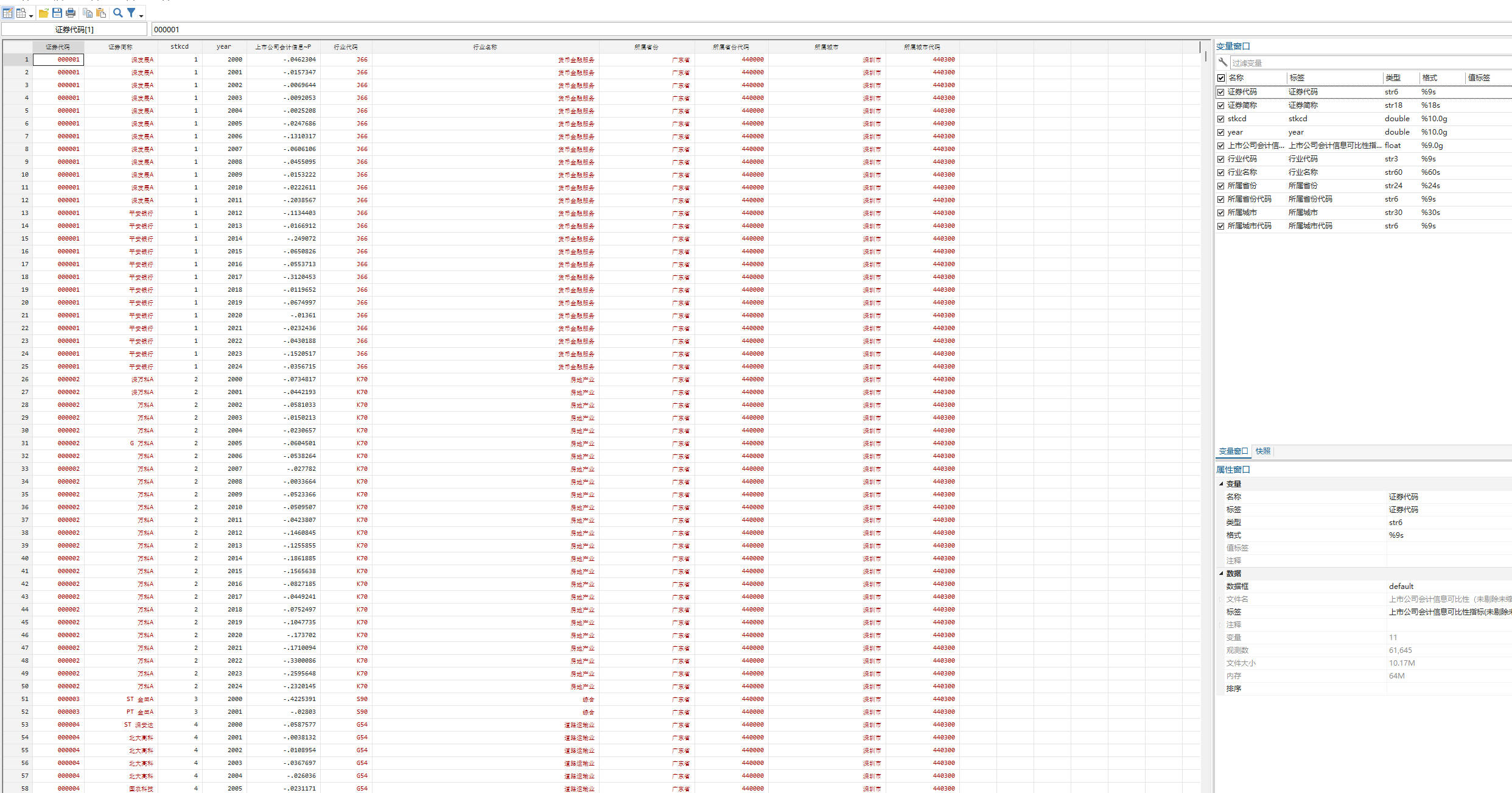Click the 所属城市 column header
Viewport: 1512px width, 793px height.
point(826,47)
